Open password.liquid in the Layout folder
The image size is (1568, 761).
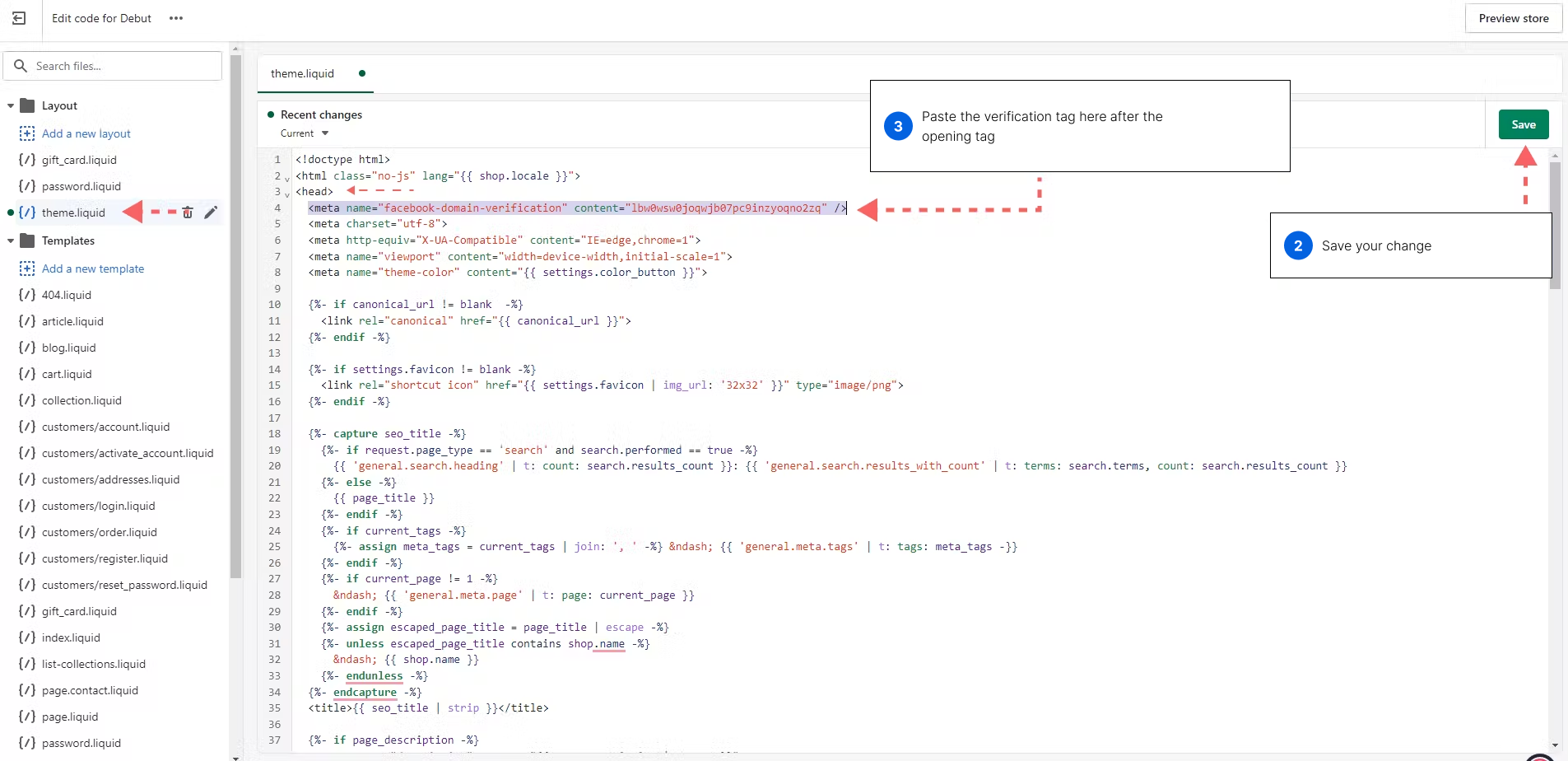81,186
